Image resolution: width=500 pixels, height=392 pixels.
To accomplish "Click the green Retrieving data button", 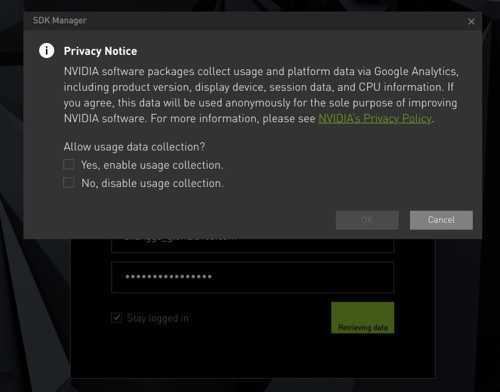I will click(363, 318).
